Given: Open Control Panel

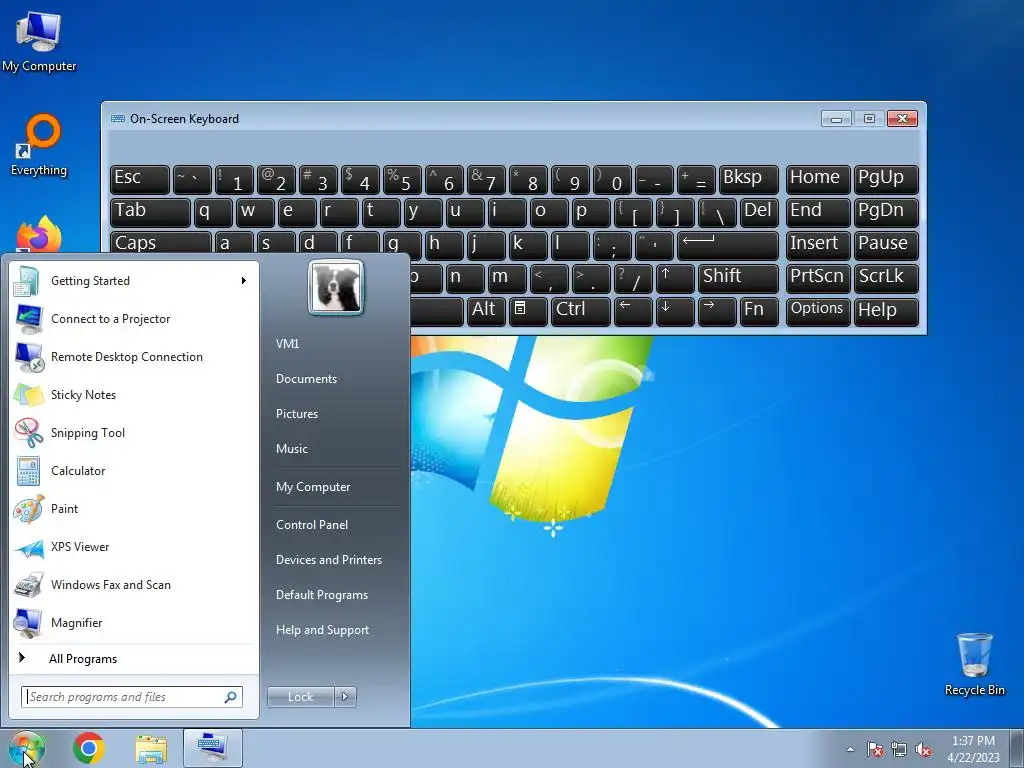Looking at the screenshot, I should click(x=312, y=525).
